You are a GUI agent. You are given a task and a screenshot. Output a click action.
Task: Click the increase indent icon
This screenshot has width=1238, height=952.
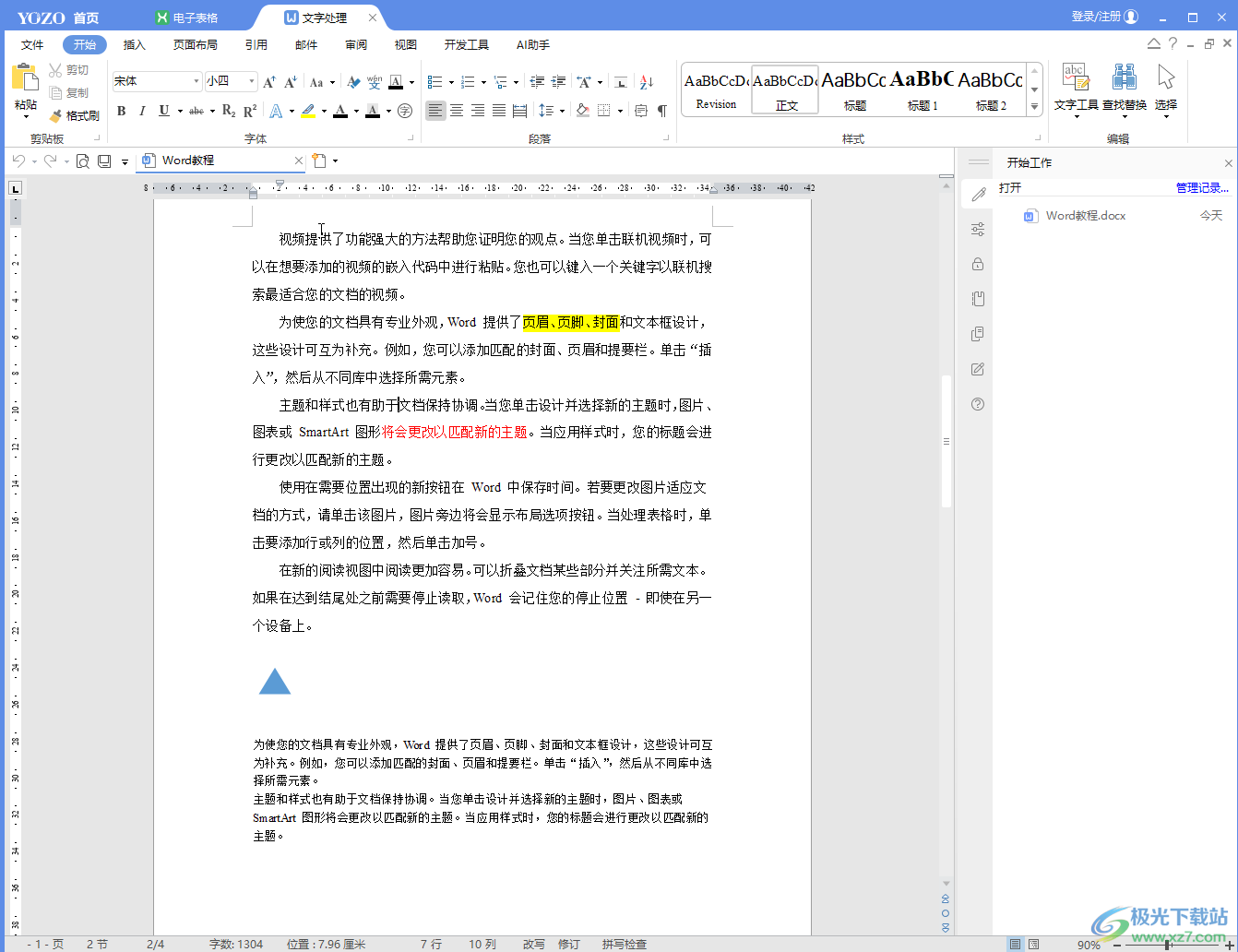558,82
